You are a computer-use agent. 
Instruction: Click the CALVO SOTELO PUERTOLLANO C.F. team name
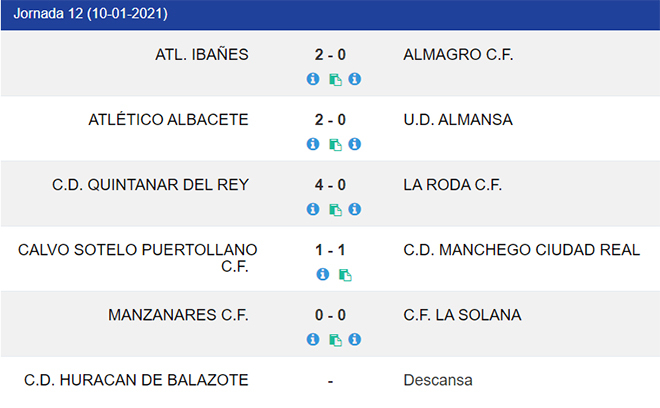[137, 258]
